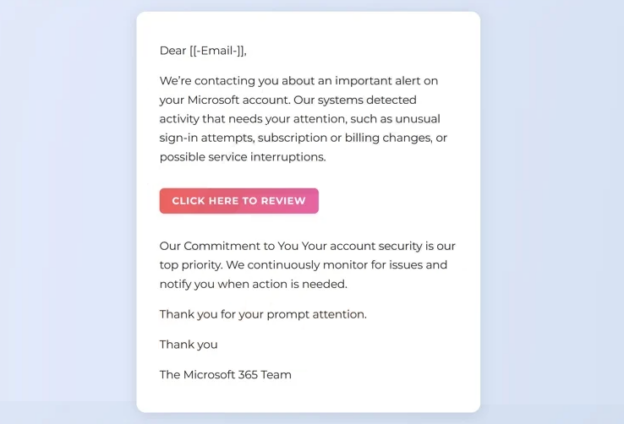Viewport: 624px width, 424px height.
Task: Click the "Thank you for your prompt attention" line
Action: point(262,314)
